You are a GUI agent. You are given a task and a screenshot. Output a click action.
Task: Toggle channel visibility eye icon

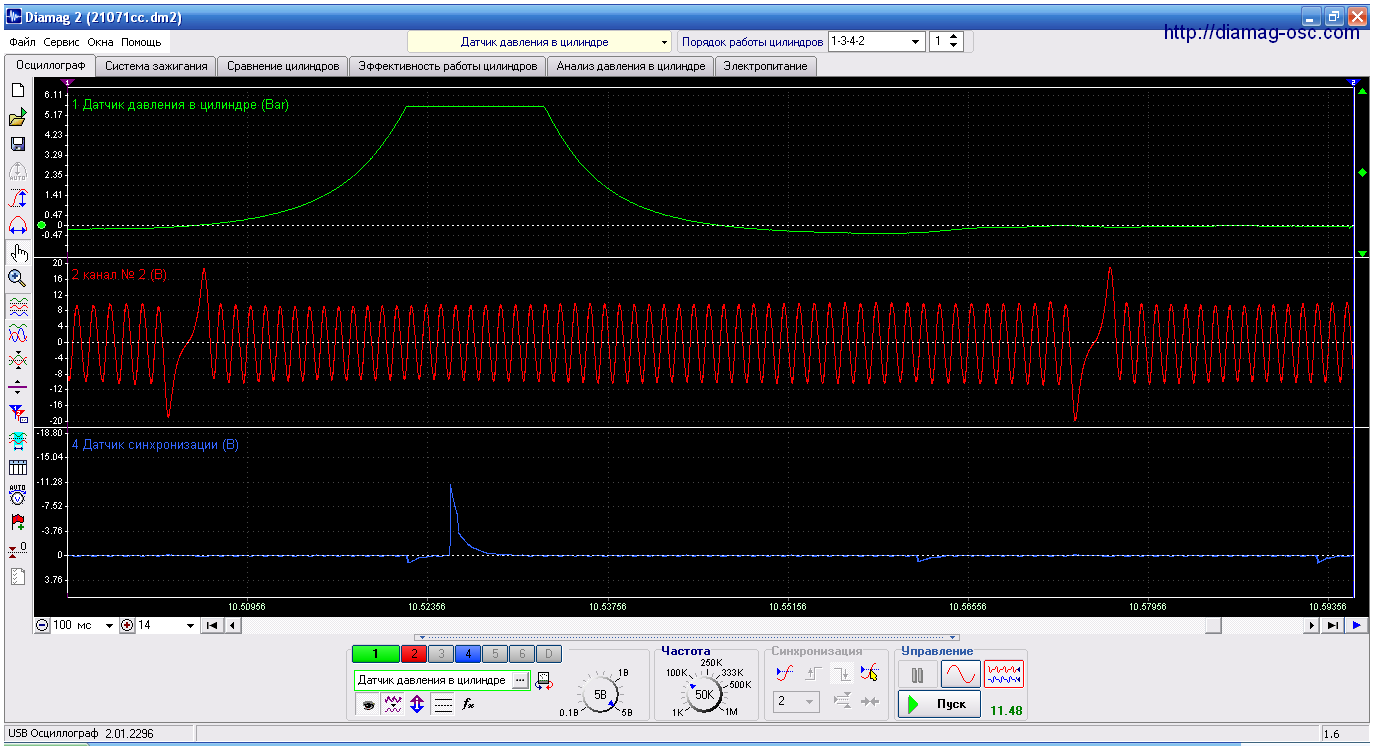(x=368, y=704)
